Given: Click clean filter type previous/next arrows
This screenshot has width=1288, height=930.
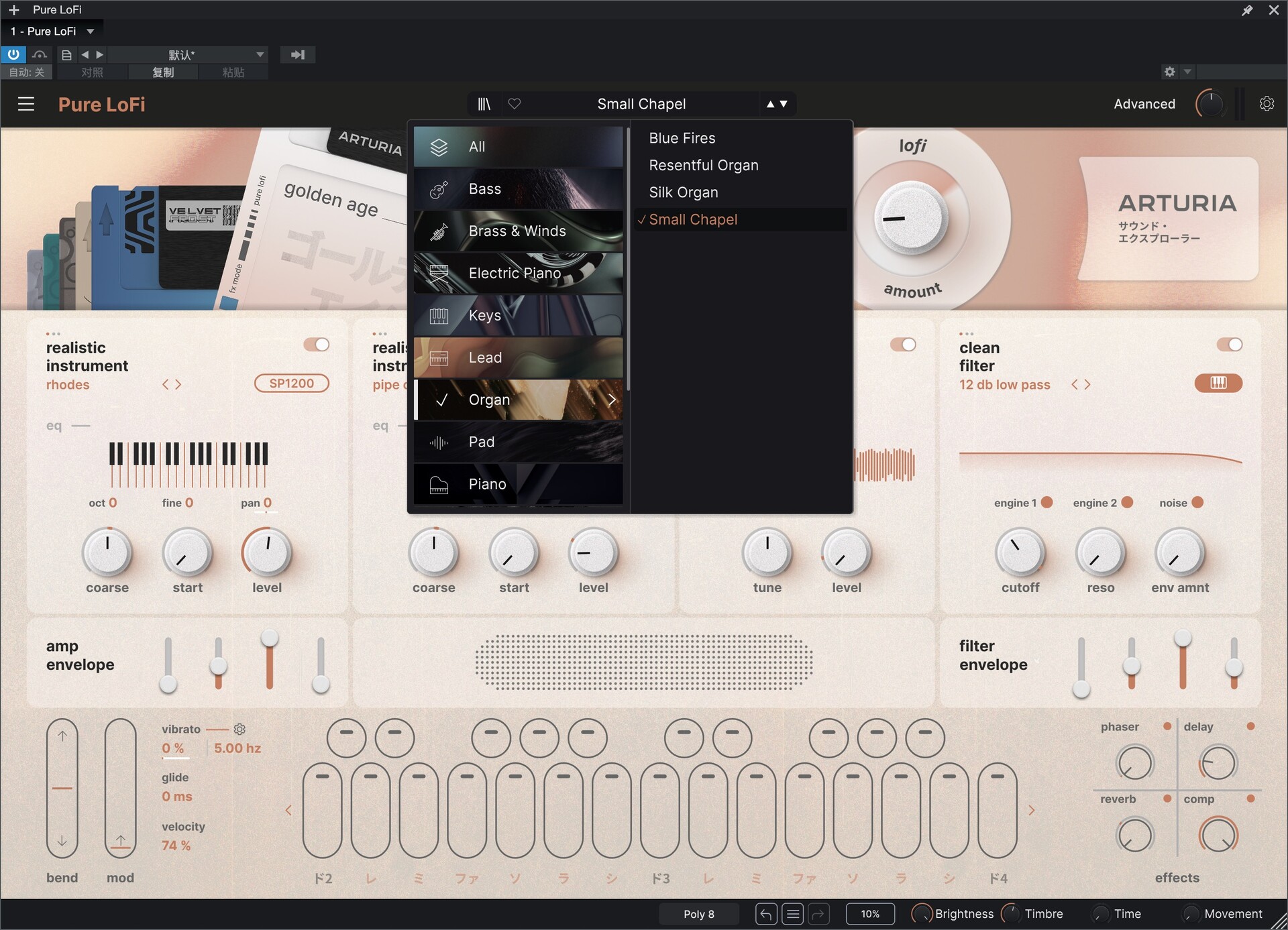Looking at the screenshot, I should click(x=1081, y=384).
